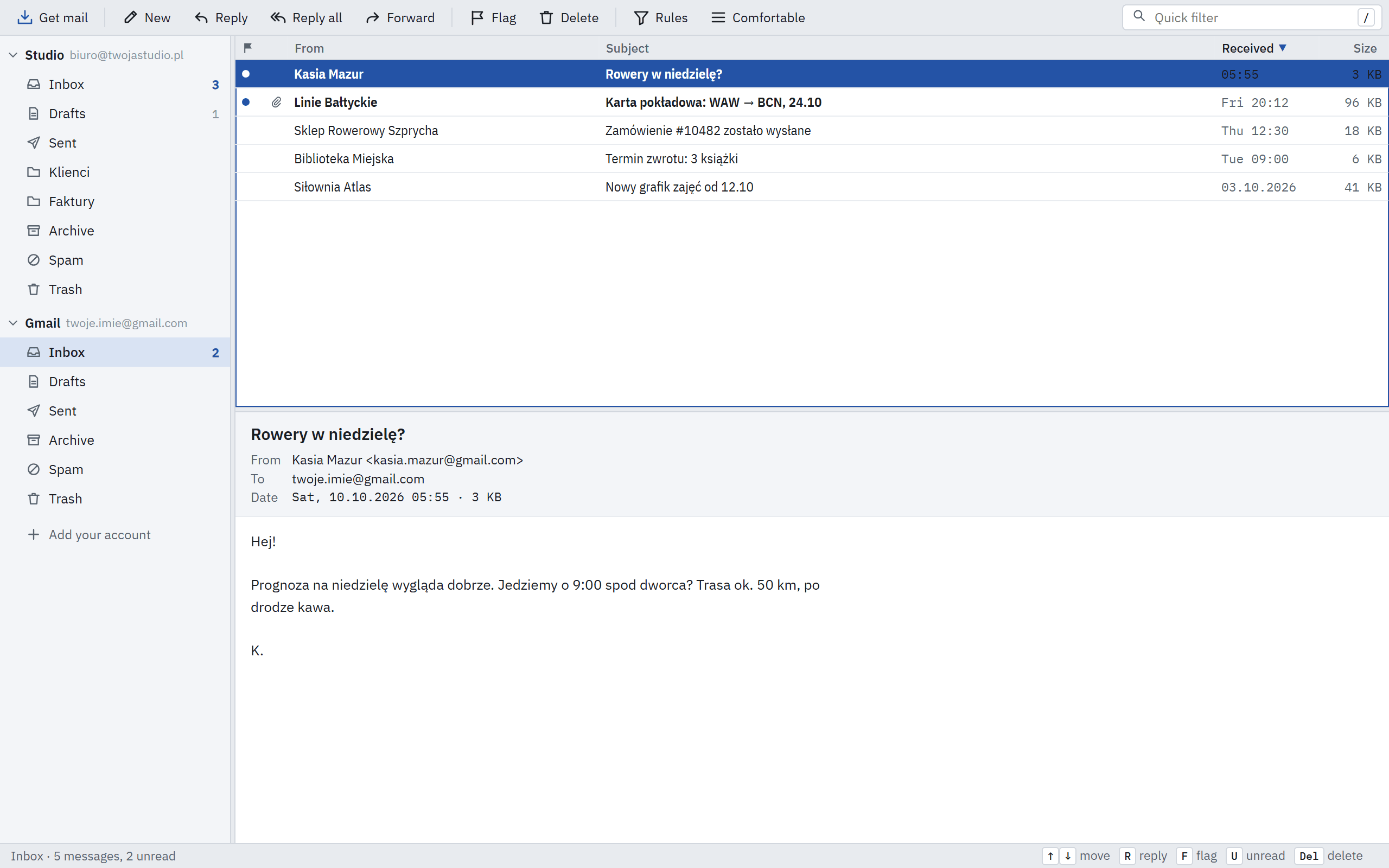Open the Rules filter settings
The image size is (1389, 868).
coord(661,18)
